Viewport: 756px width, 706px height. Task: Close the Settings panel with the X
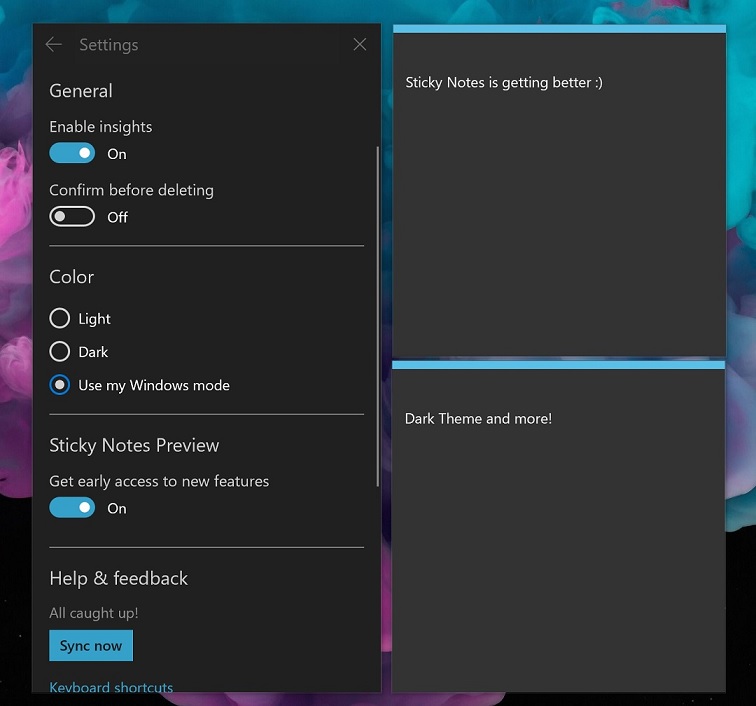point(360,44)
